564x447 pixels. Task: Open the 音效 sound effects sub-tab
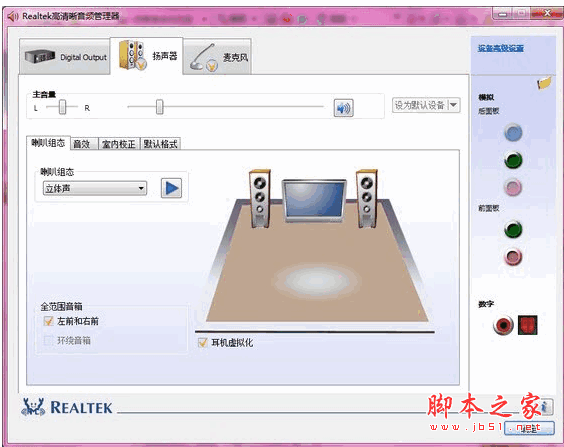[x=84, y=144]
